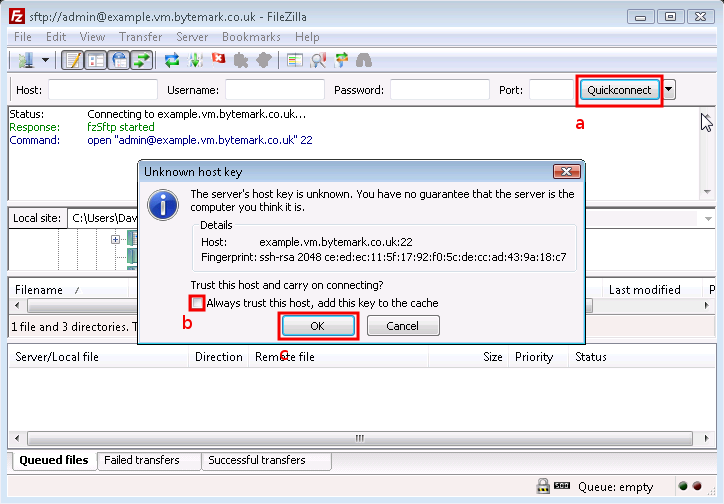The height and width of the screenshot is (504, 724).
Task: Click file list scrollbar left arrow
Action: pyautogui.click(x=17, y=305)
